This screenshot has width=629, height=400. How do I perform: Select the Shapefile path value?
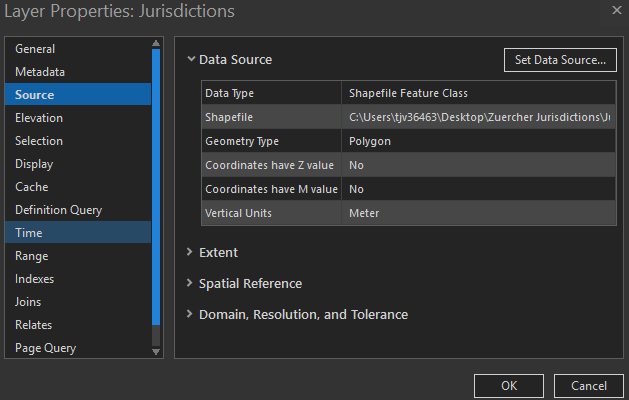pyautogui.click(x=479, y=117)
